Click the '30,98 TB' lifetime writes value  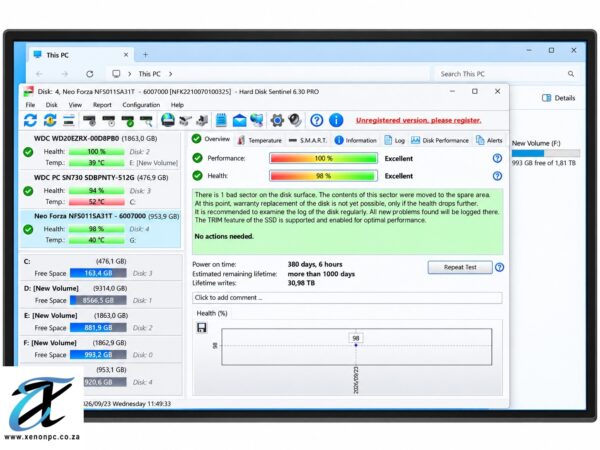(301, 283)
